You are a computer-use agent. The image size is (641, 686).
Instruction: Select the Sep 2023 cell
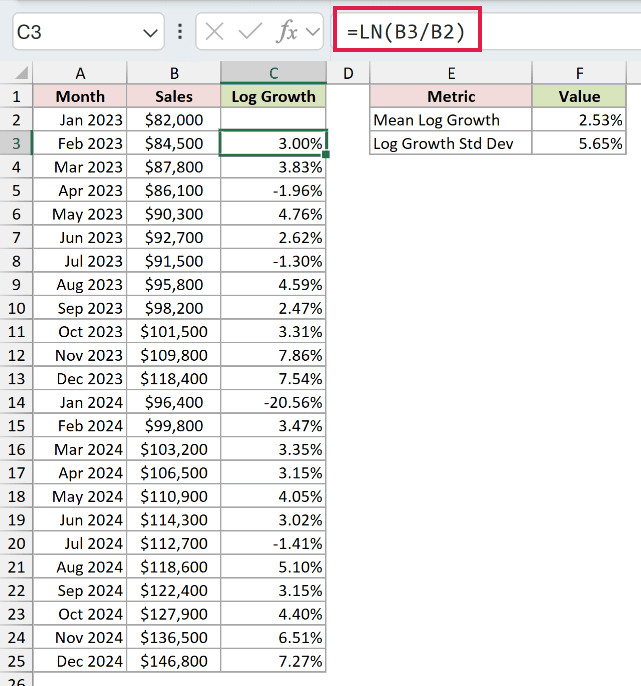click(80, 308)
